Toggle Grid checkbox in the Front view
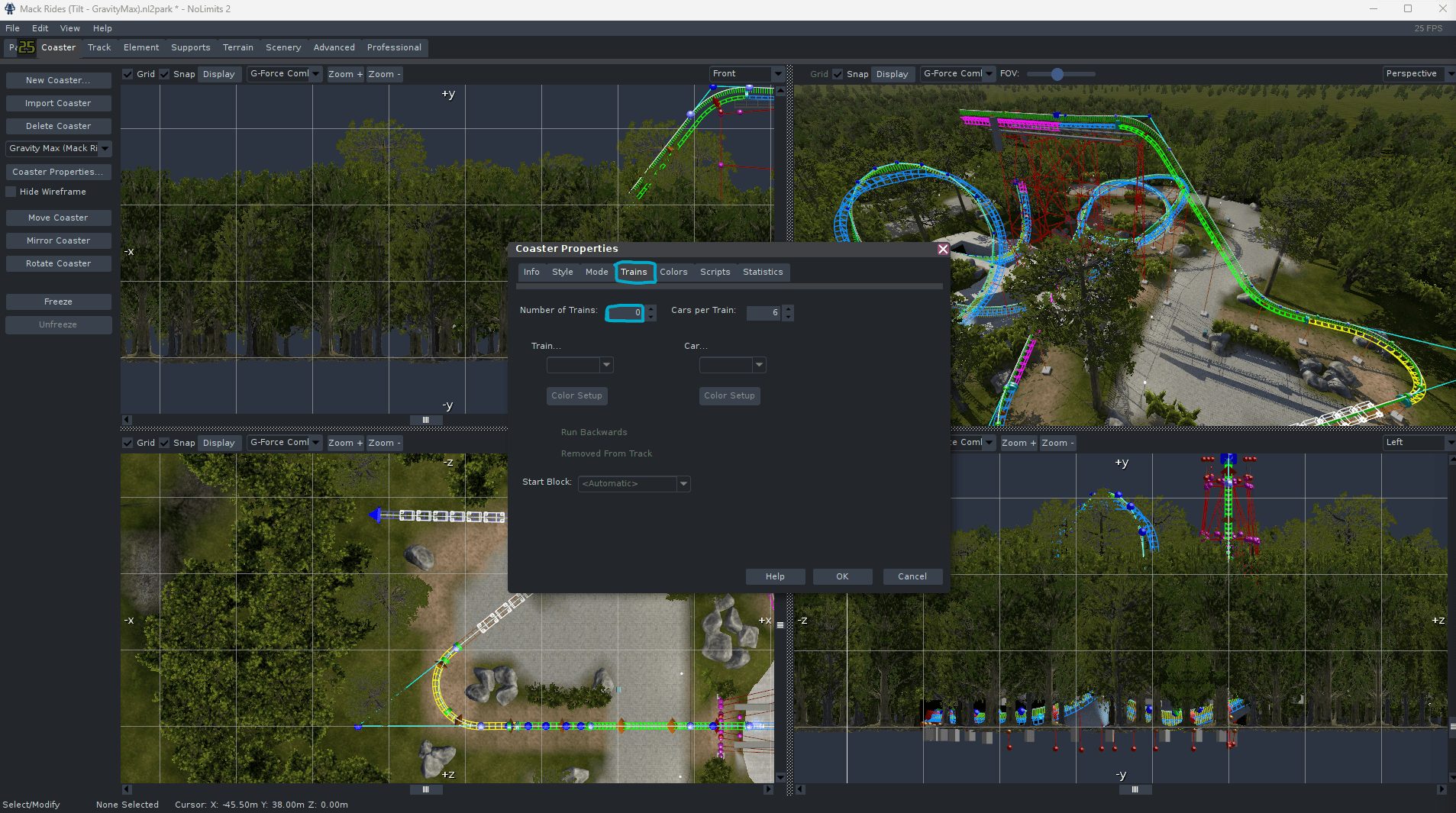 click(128, 74)
